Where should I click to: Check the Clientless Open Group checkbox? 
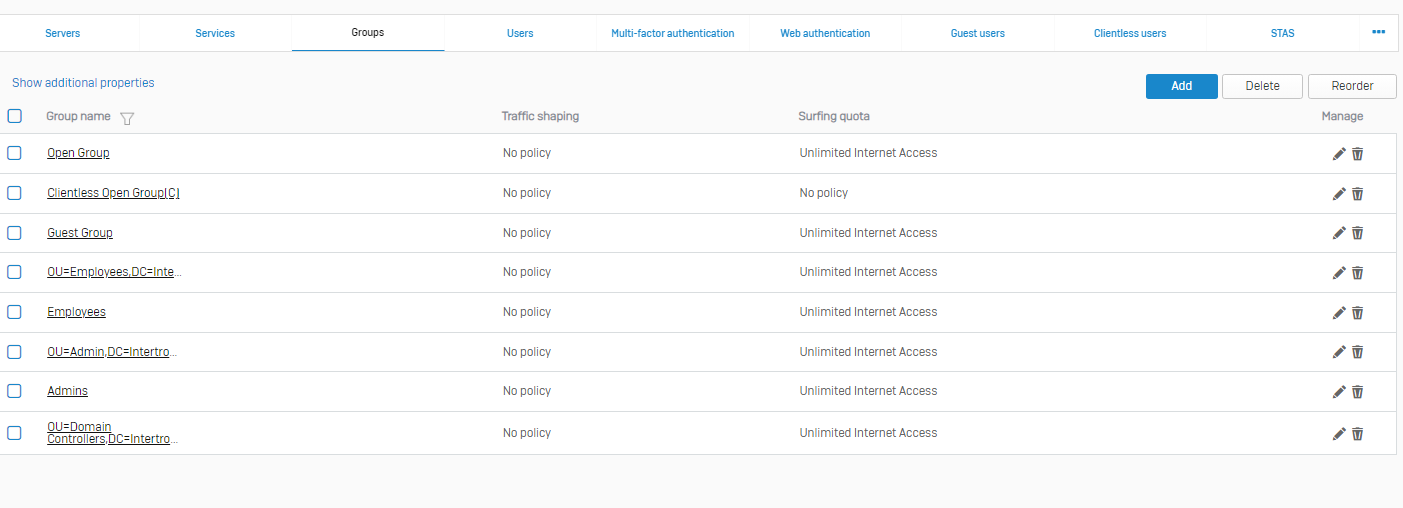pyautogui.click(x=14, y=193)
